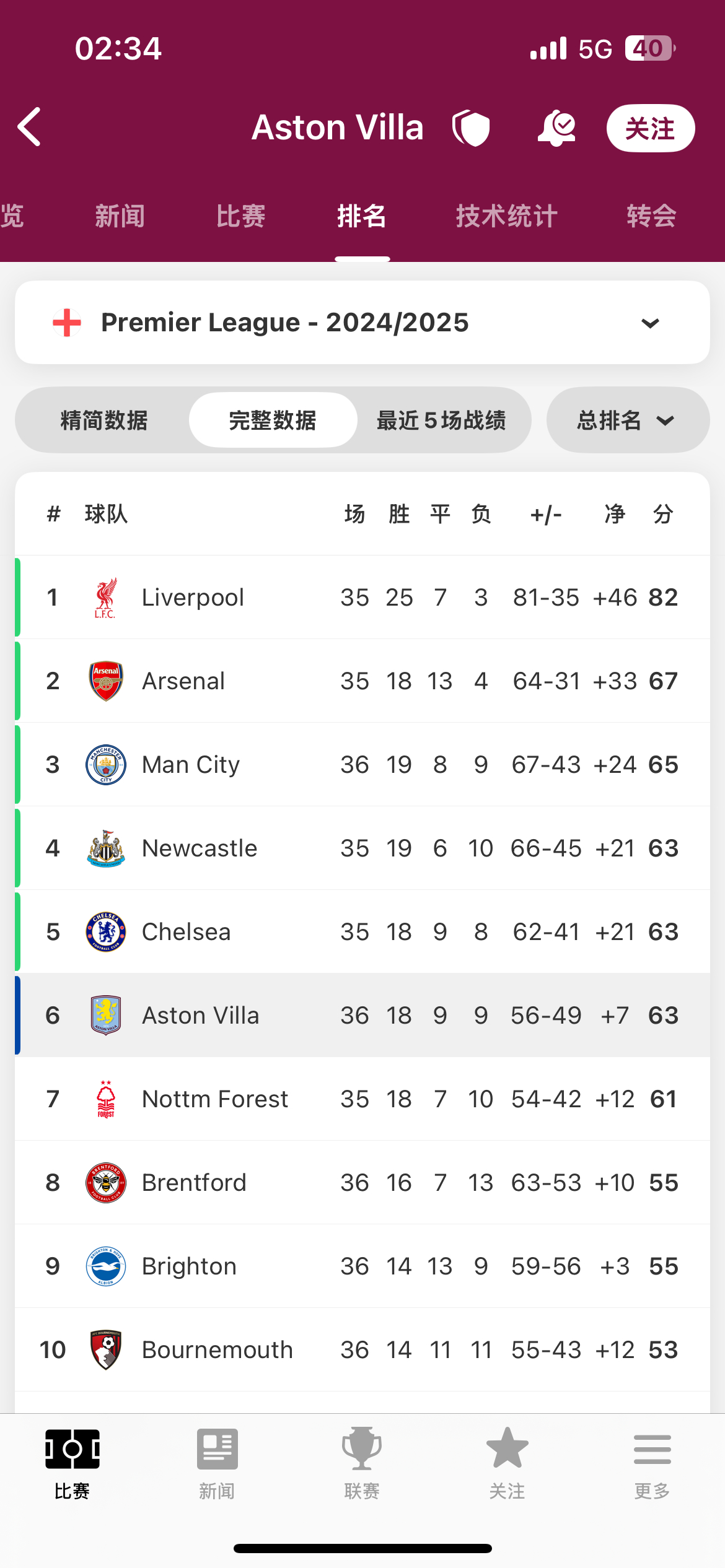Tap the shield icon next to Aston Villa
The width and height of the screenshot is (725, 1568).
471,128
